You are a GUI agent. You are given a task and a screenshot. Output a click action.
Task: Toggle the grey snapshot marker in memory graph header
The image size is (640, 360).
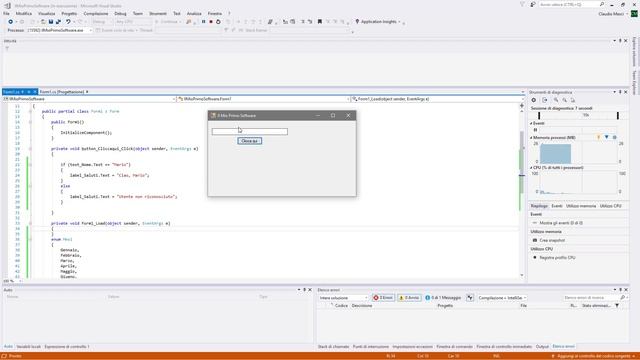coord(615,138)
